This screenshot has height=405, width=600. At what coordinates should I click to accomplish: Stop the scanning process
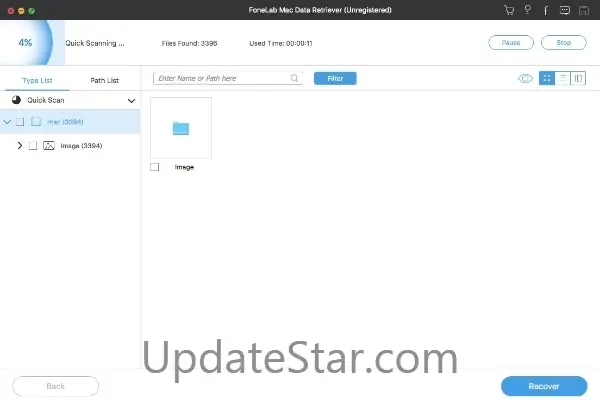click(x=563, y=42)
